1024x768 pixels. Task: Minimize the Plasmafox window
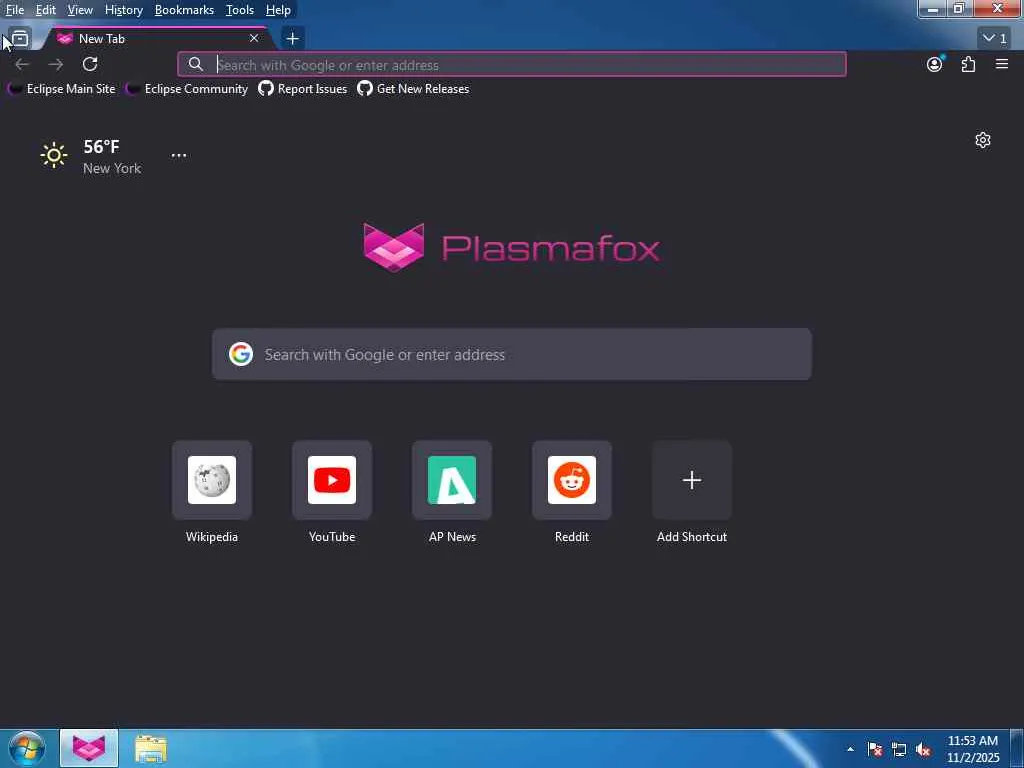[x=933, y=9]
